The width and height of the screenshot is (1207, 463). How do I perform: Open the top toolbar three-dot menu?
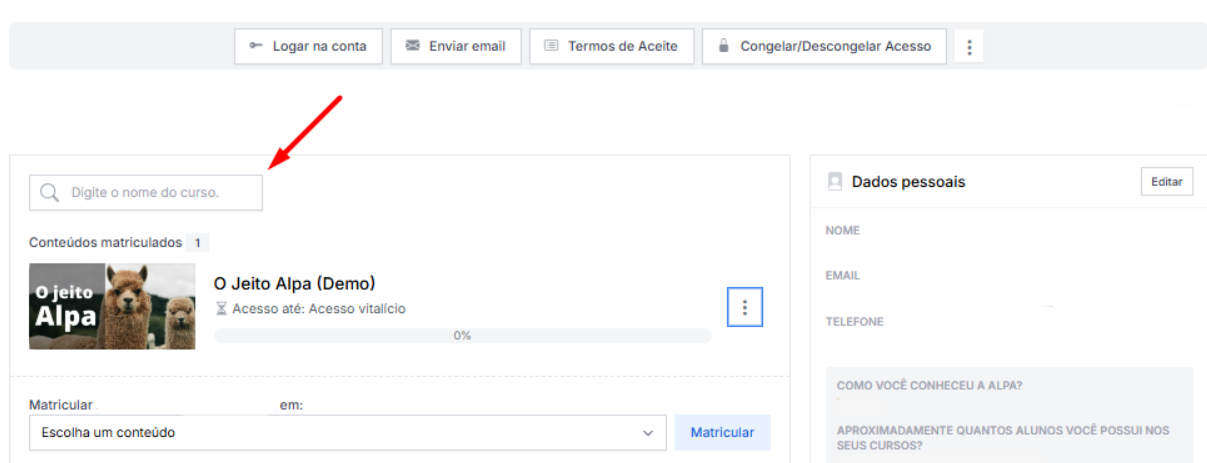click(x=969, y=47)
